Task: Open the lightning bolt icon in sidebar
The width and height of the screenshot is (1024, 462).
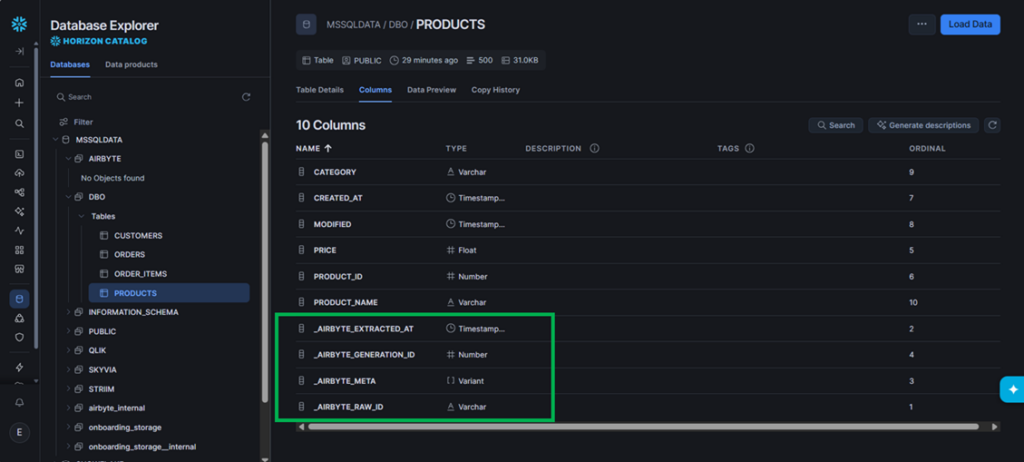Action: point(19,367)
